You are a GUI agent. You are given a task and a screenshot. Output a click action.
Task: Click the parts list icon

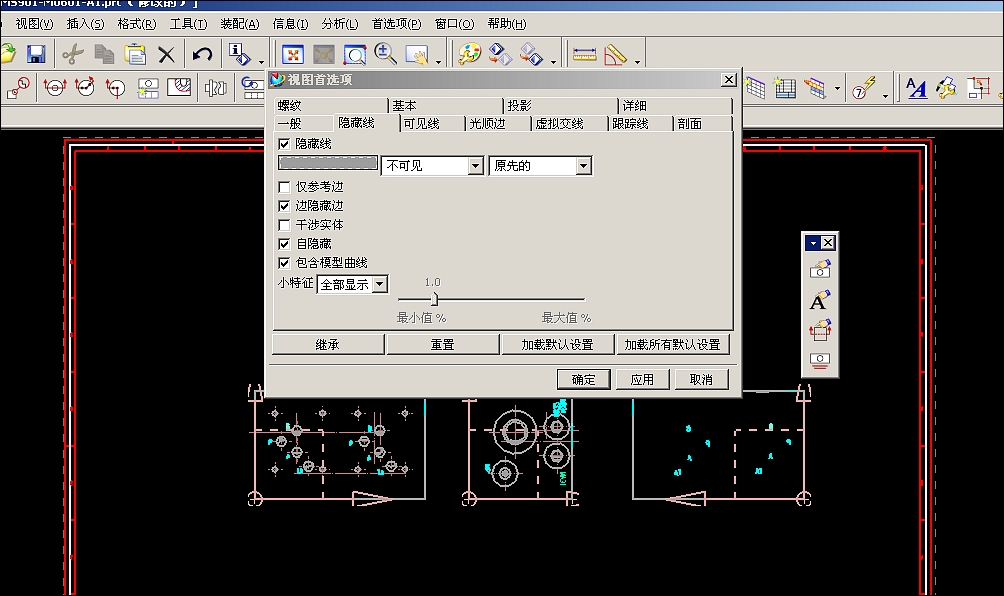tap(784, 88)
